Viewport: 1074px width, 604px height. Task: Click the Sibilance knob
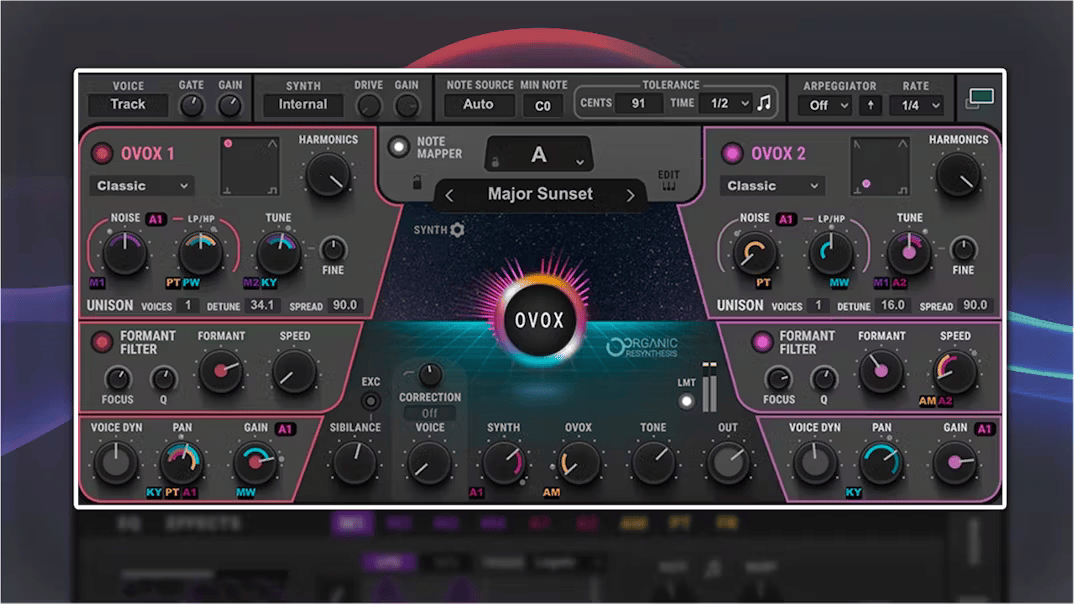pos(355,462)
